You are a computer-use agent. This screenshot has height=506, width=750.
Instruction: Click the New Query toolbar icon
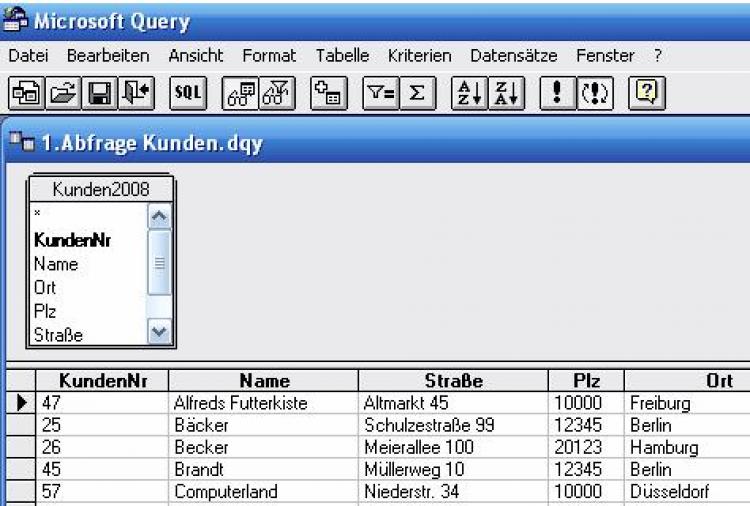23,93
